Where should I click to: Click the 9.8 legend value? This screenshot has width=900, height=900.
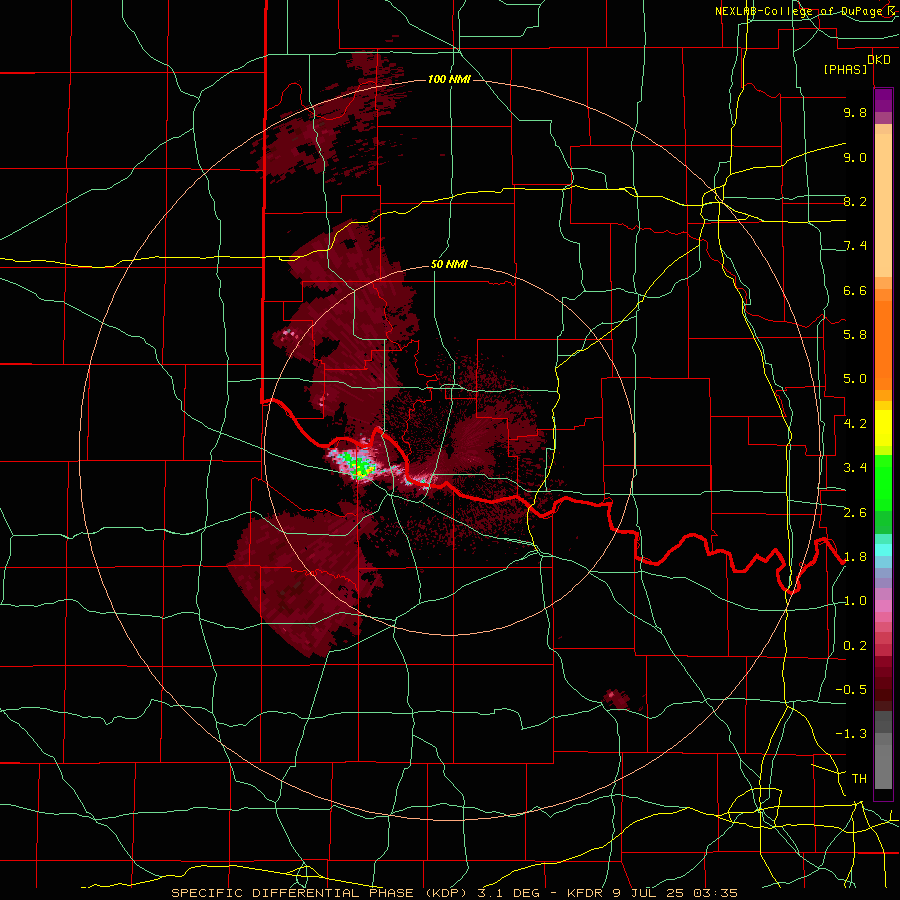click(855, 112)
